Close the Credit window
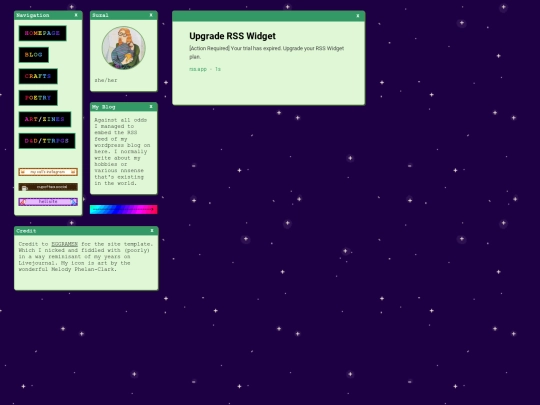 pyautogui.click(x=152, y=231)
